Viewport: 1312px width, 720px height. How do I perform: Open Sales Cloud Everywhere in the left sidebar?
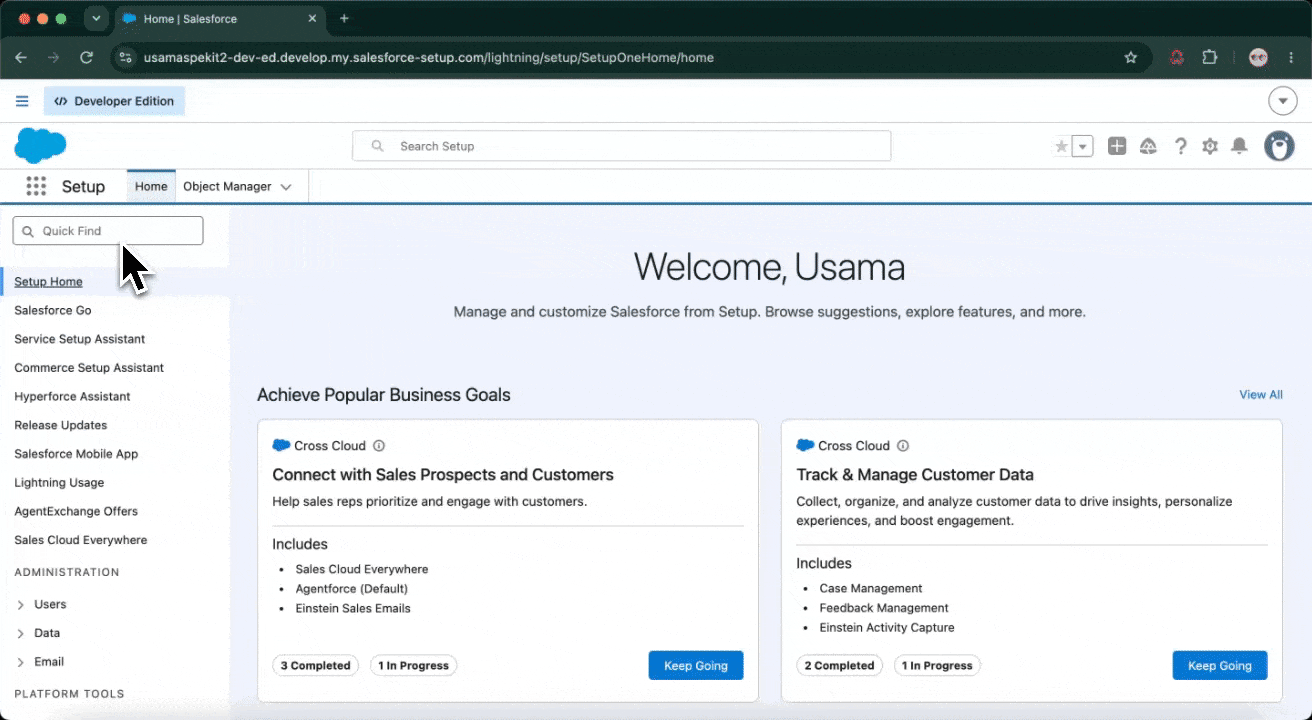click(81, 540)
